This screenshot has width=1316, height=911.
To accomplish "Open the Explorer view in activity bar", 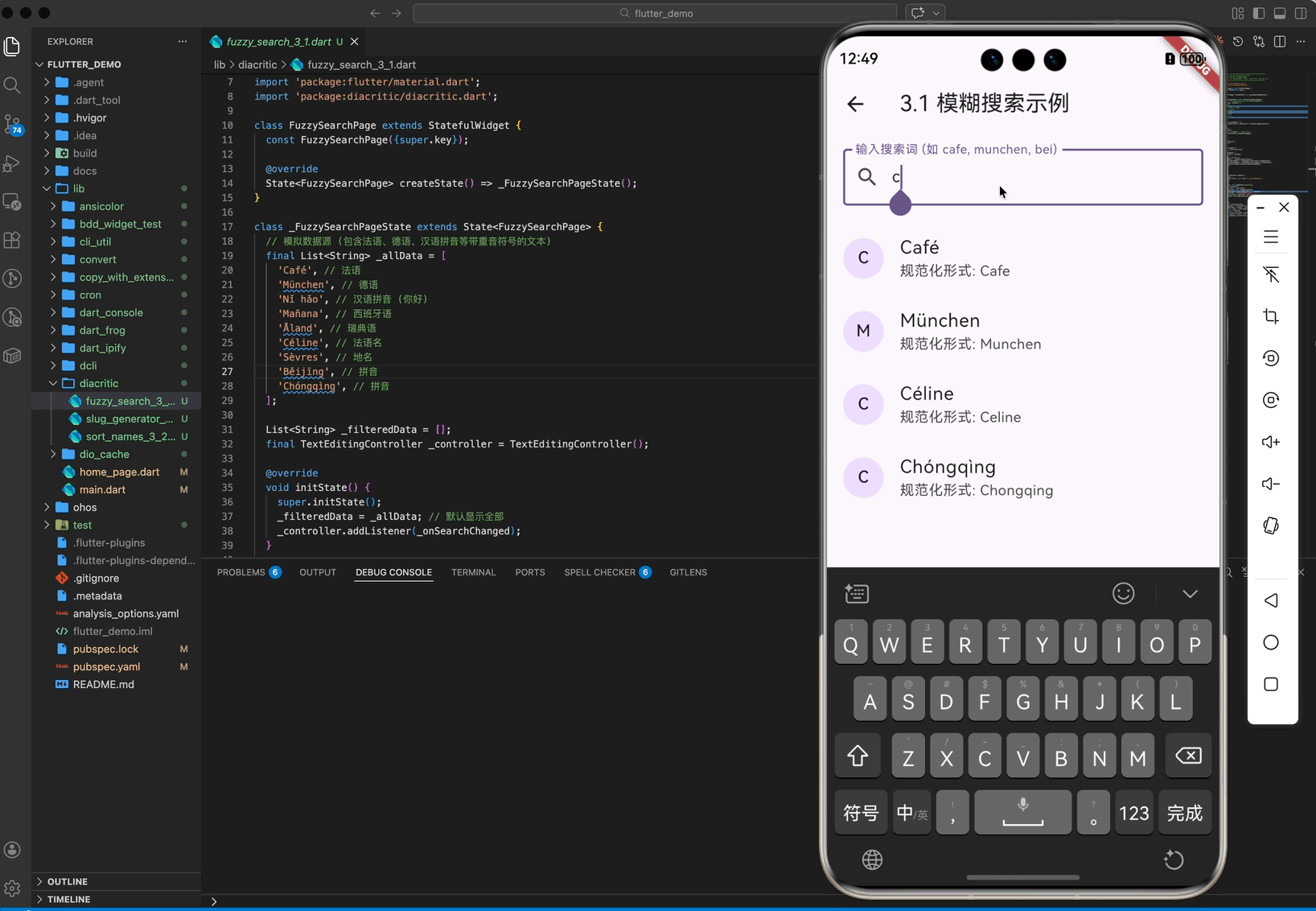I will pyautogui.click(x=12, y=47).
